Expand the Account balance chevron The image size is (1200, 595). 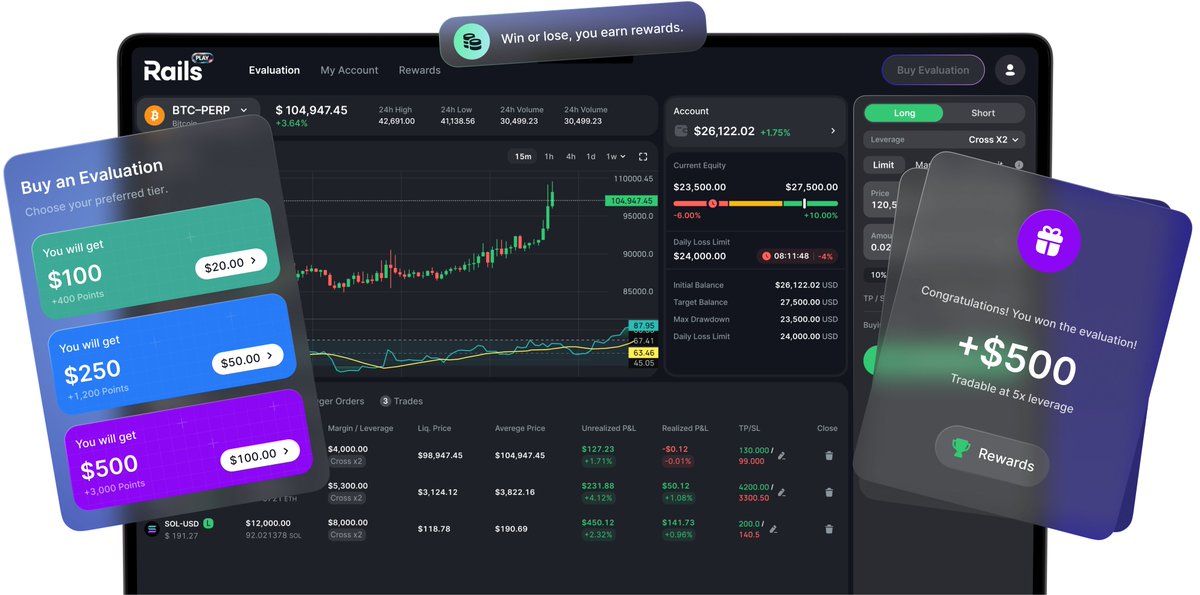click(833, 131)
